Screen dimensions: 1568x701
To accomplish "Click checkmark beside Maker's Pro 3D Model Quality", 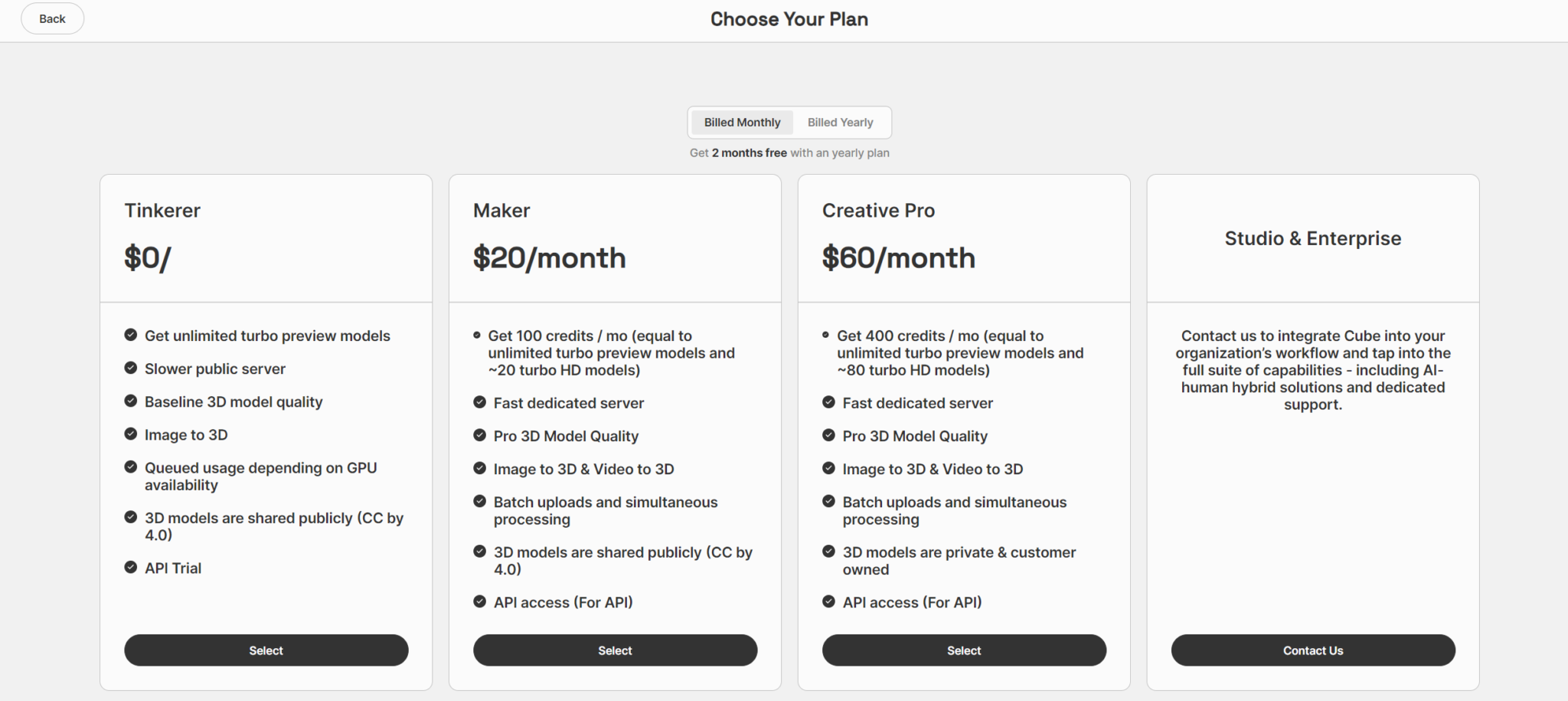I will pyautogui.click(x=480, y=435).
